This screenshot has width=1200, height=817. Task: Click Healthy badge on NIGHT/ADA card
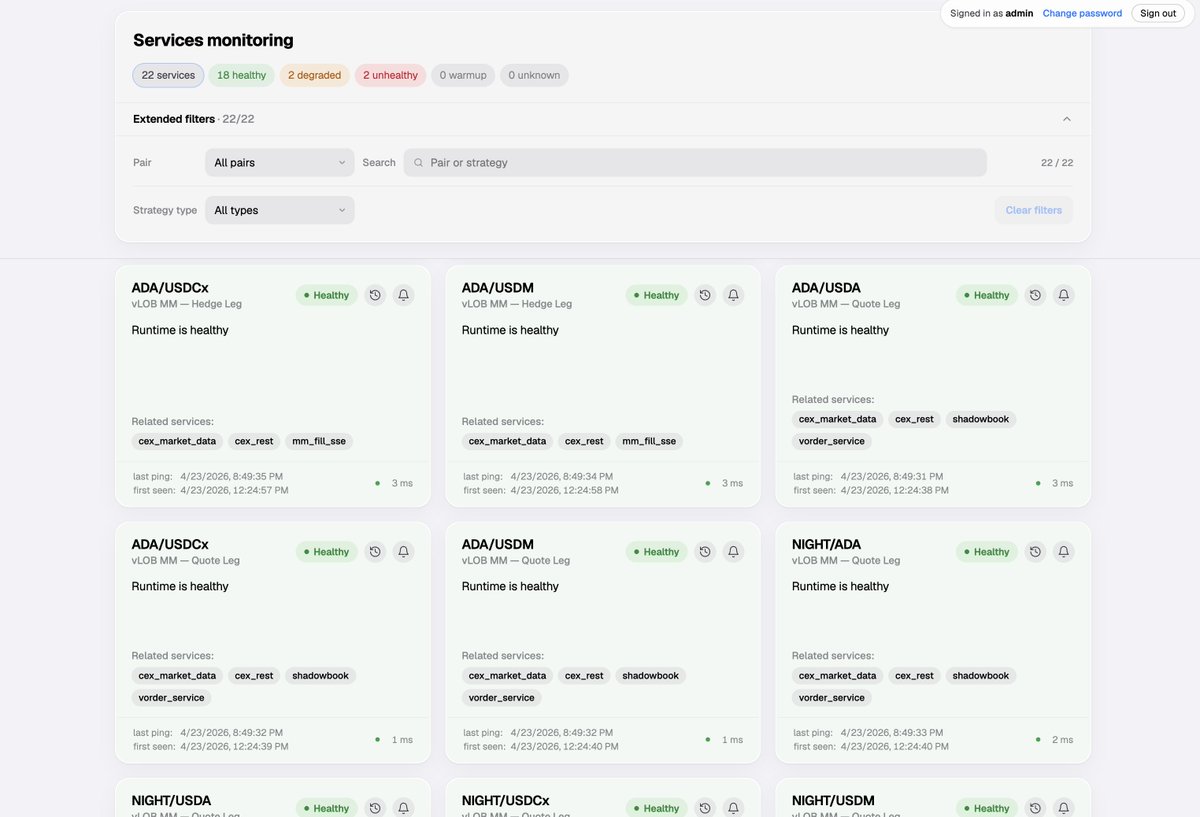coord(987,551)
